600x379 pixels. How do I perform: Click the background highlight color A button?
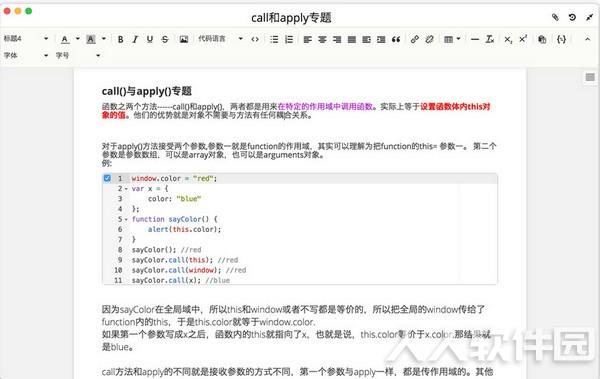pos(91,39)
